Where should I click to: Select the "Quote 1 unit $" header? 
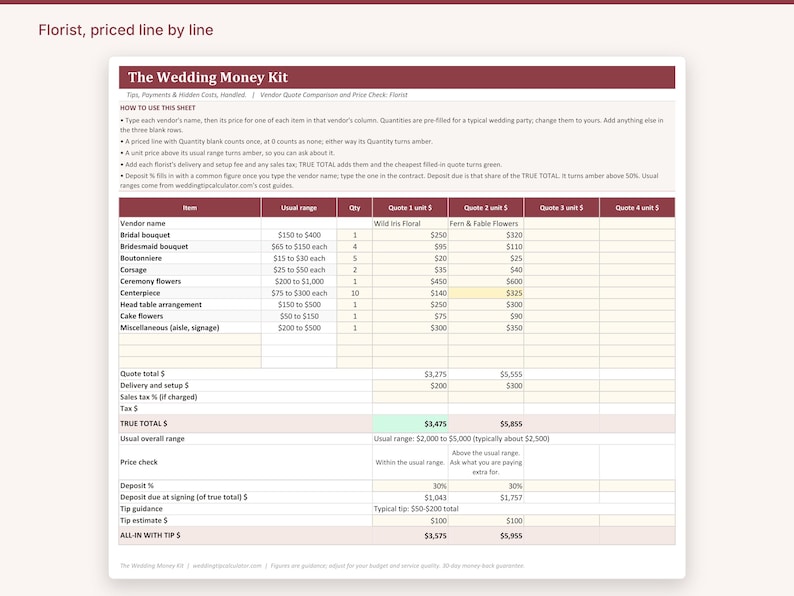click(410, 208)
